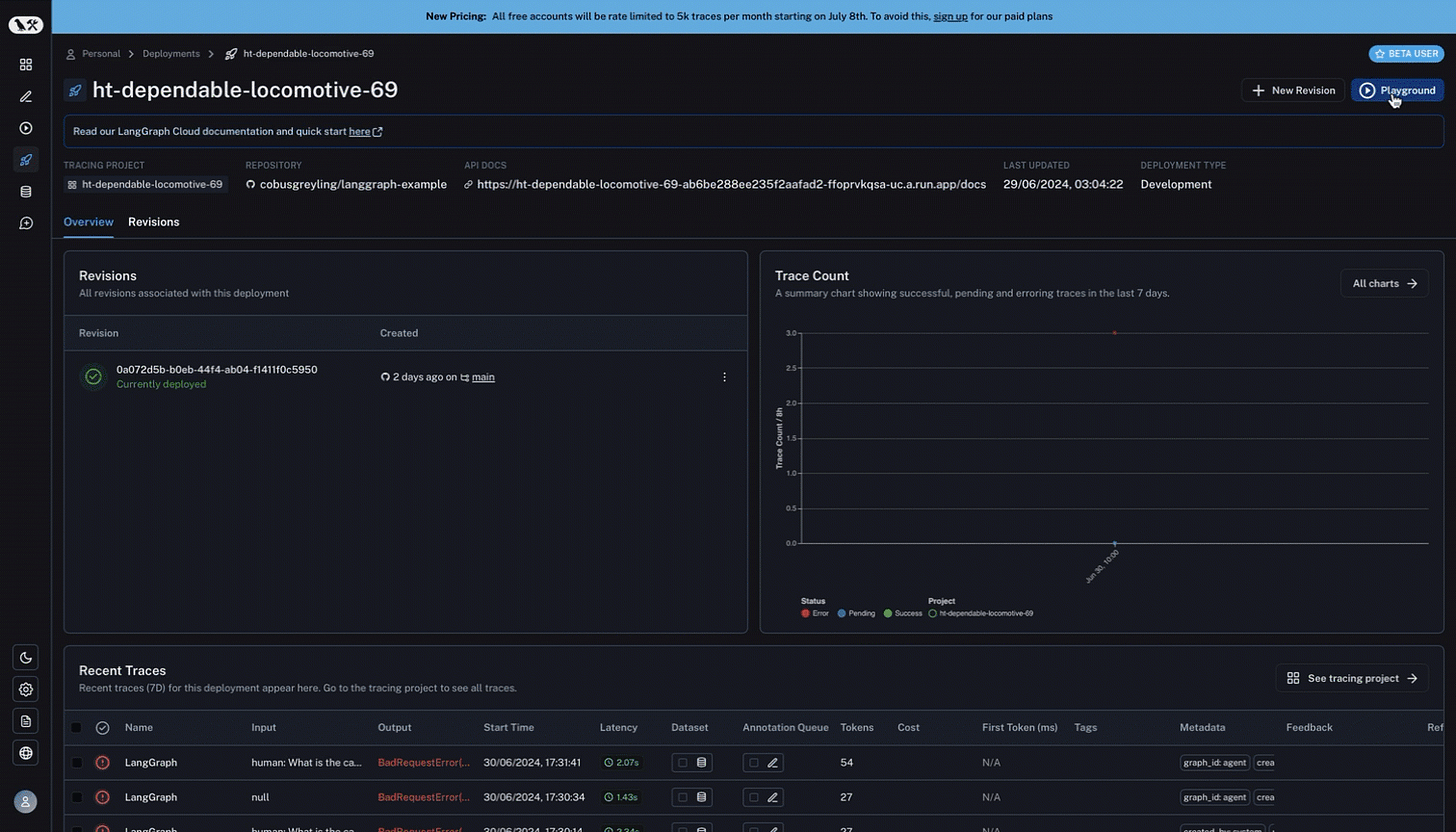
Task: Click error icon on the 17:31:41 trace
Action: (102, 763)
